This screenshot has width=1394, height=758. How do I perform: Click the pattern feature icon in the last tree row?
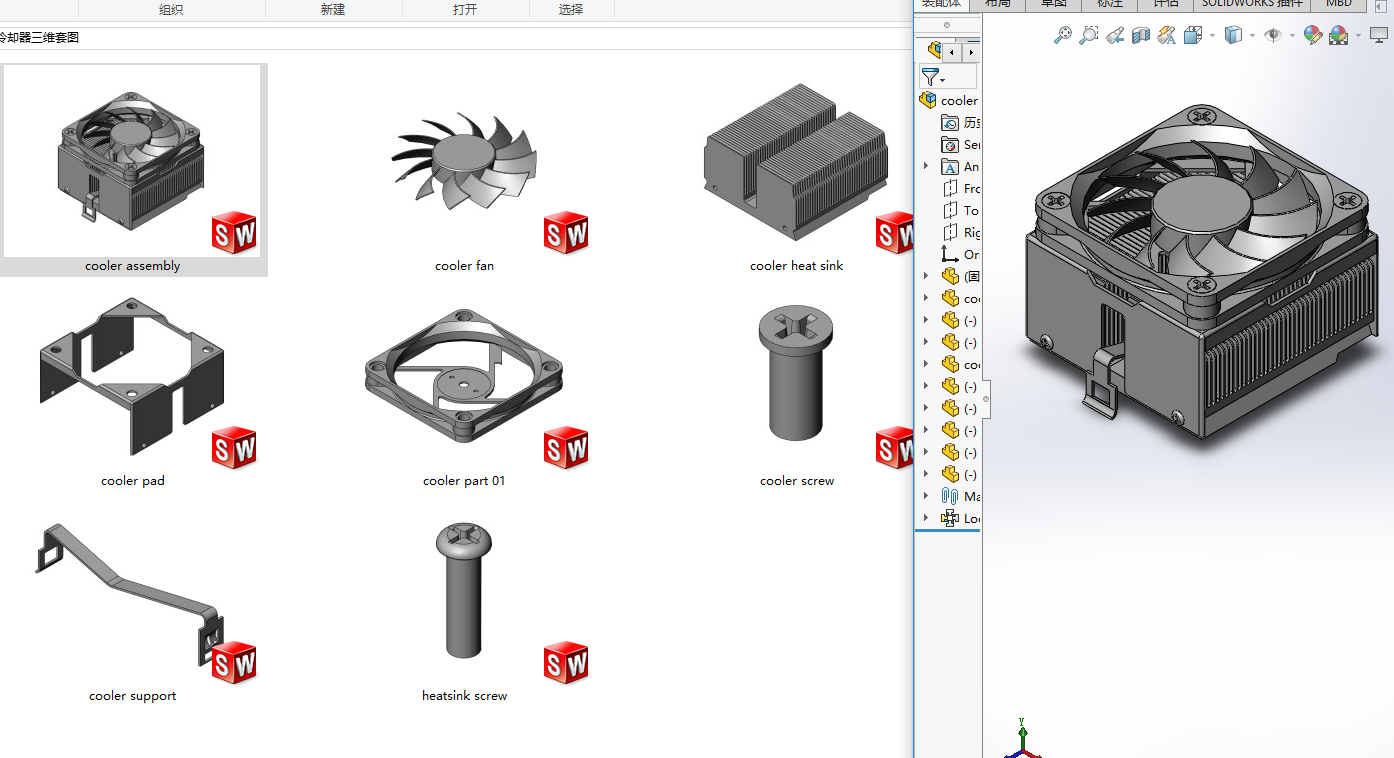[950, 519]
